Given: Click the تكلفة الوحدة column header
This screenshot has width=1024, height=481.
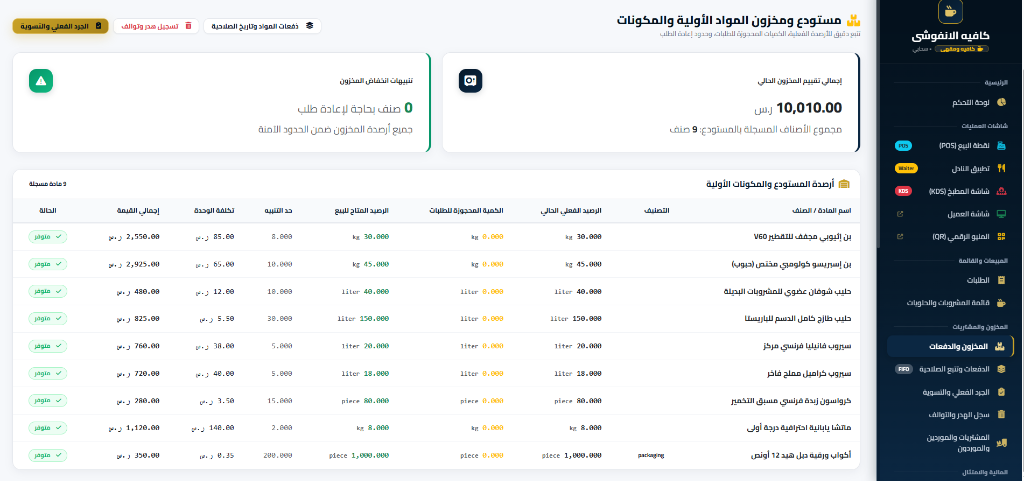Looking at the screenshot, I should tap(214, 211).
